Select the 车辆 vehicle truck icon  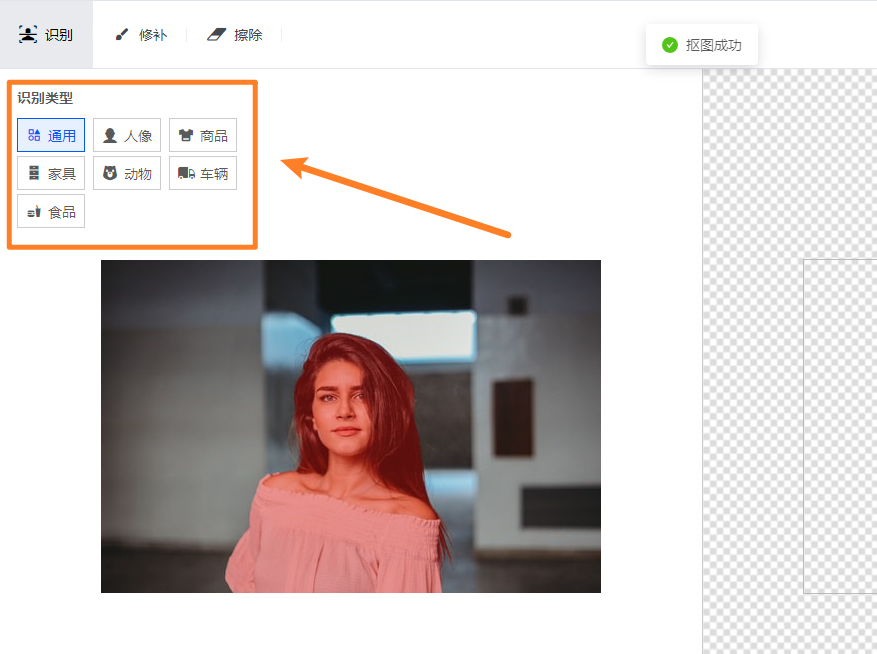[x=186, y=173]
